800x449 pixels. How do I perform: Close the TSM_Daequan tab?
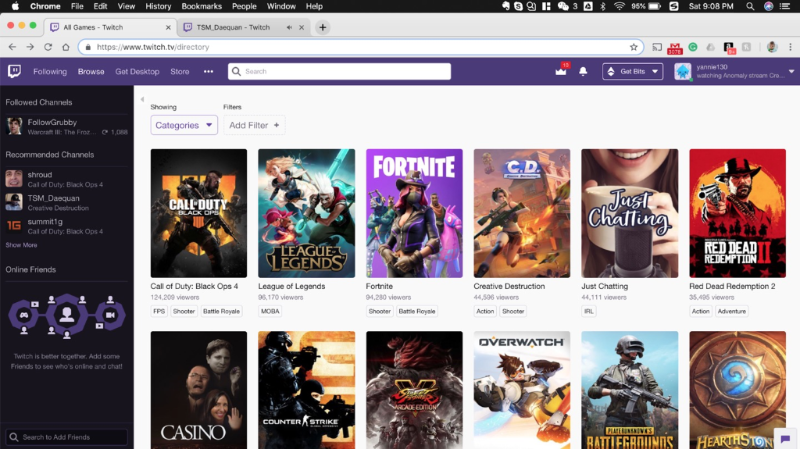click(302, 28)
